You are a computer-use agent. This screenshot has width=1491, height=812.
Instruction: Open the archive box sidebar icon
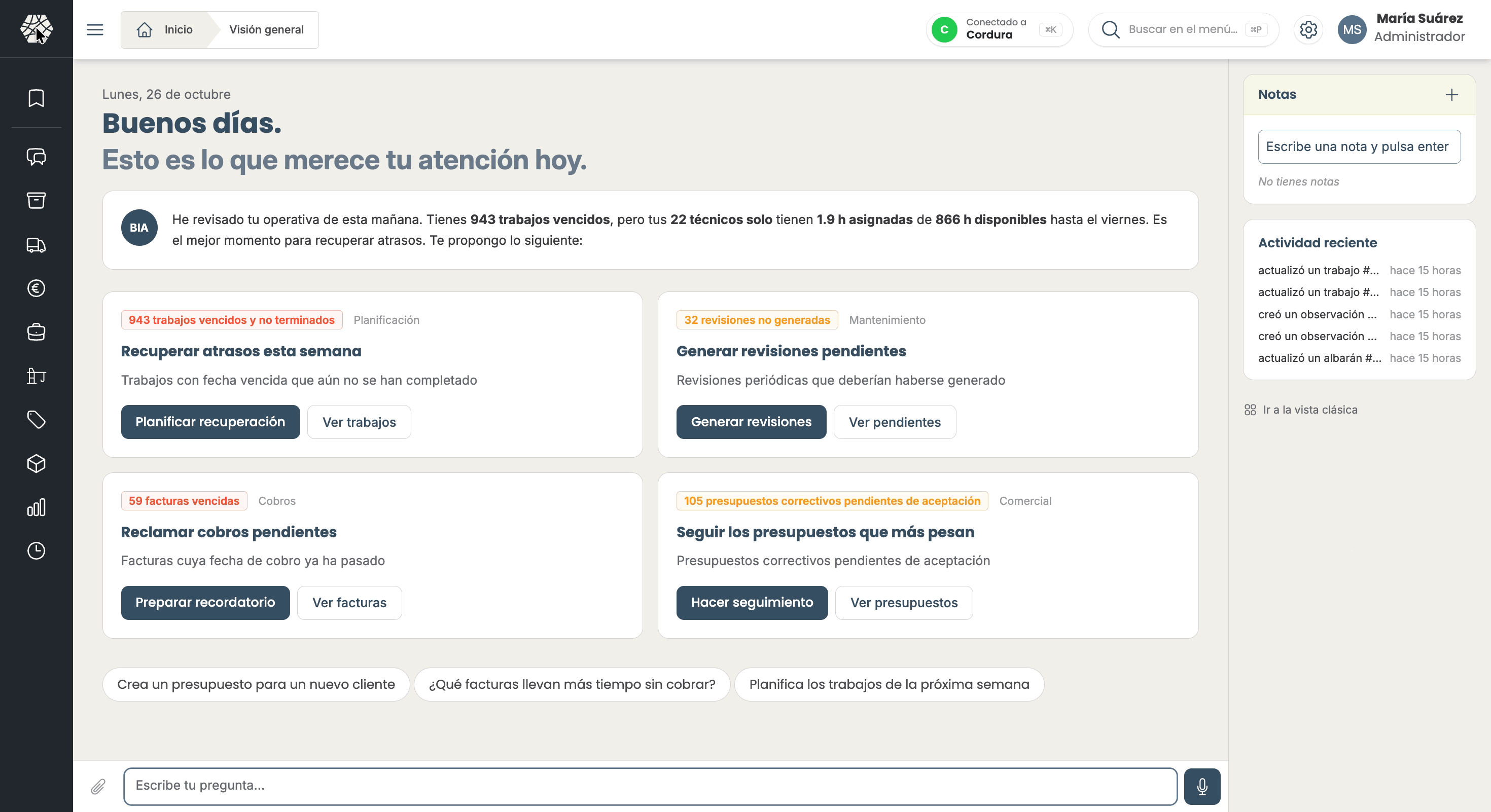tap(36, 200)
